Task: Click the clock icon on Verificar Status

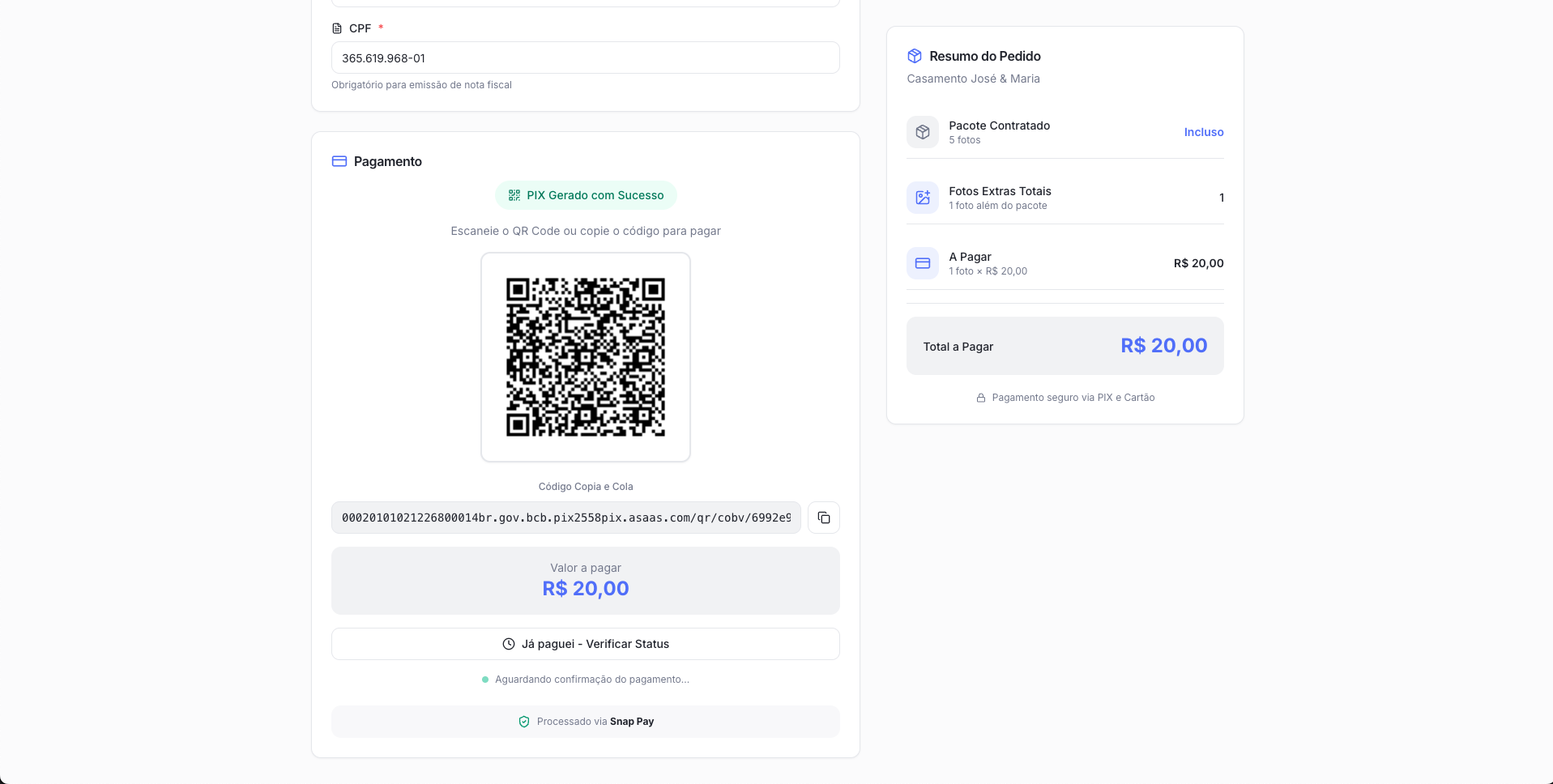Action: [x=509, y=644]
